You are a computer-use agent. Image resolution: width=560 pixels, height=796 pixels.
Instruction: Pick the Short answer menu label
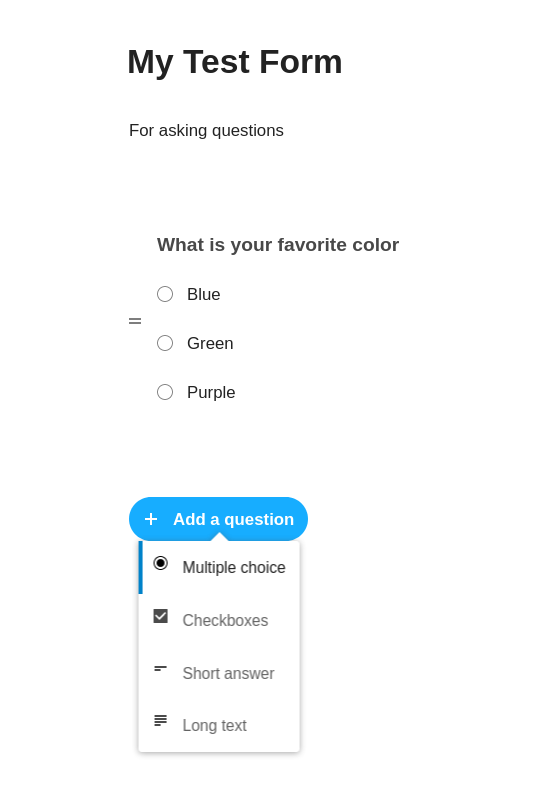228,673
